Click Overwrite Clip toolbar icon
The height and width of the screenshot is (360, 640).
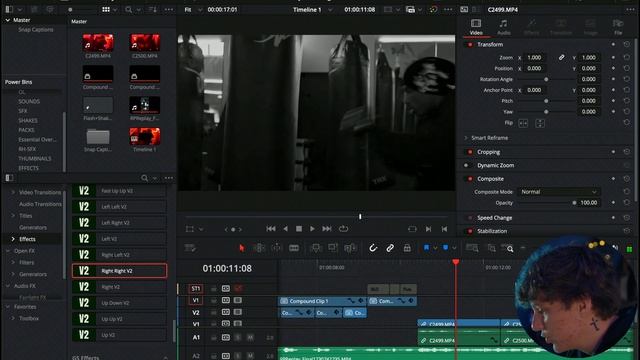click(333, 248)
